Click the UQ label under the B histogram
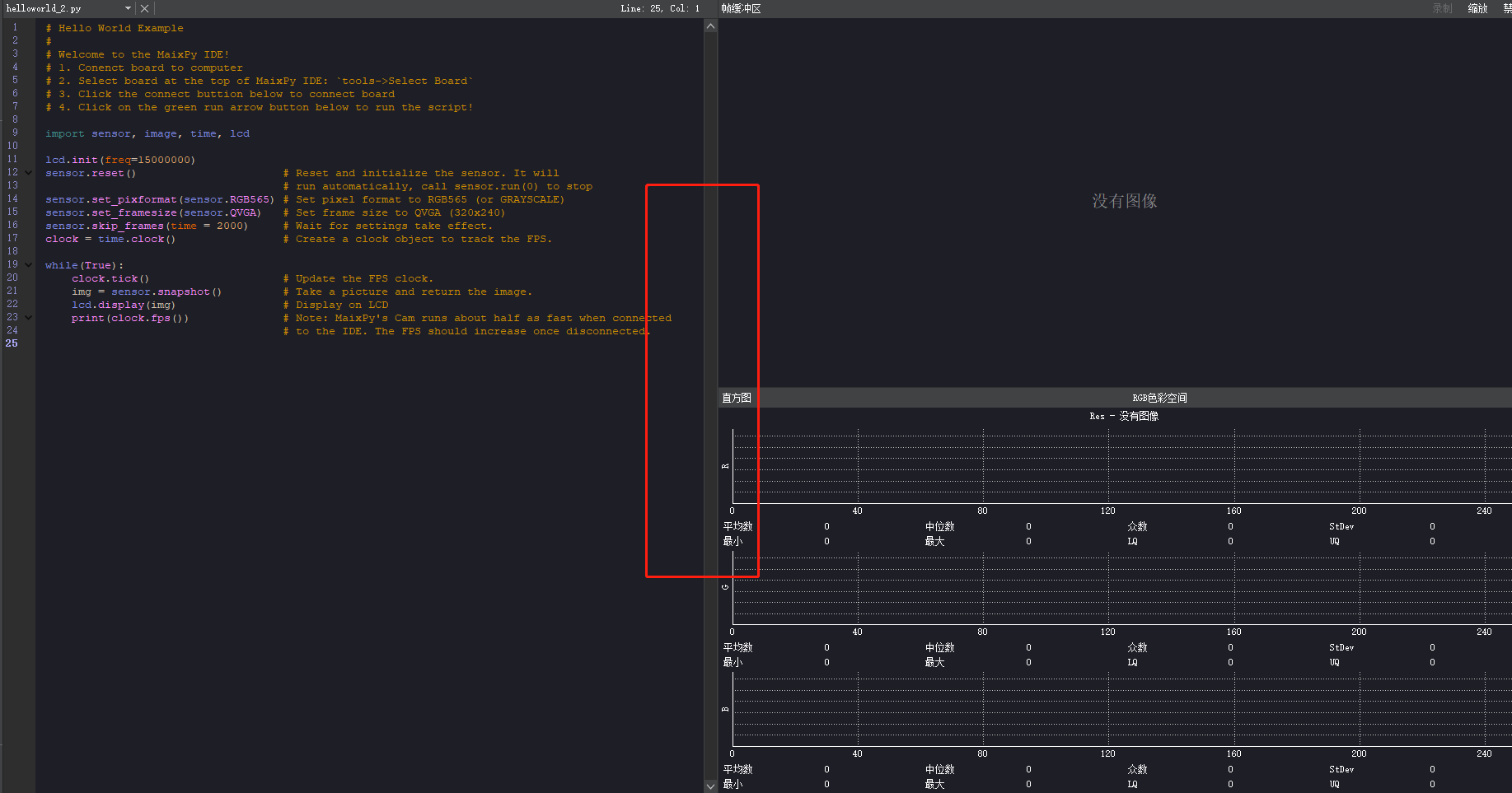This screenshot has width=1512, height=793. pyautogui.click(x=1334, y=784)
